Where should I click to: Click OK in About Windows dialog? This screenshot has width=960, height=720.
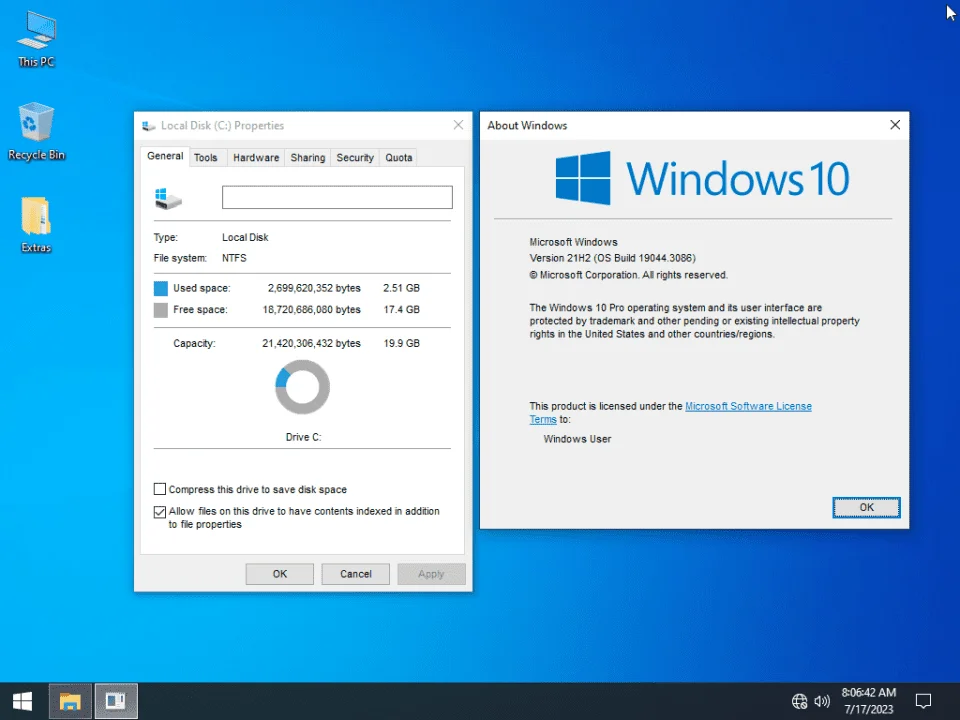866,507
